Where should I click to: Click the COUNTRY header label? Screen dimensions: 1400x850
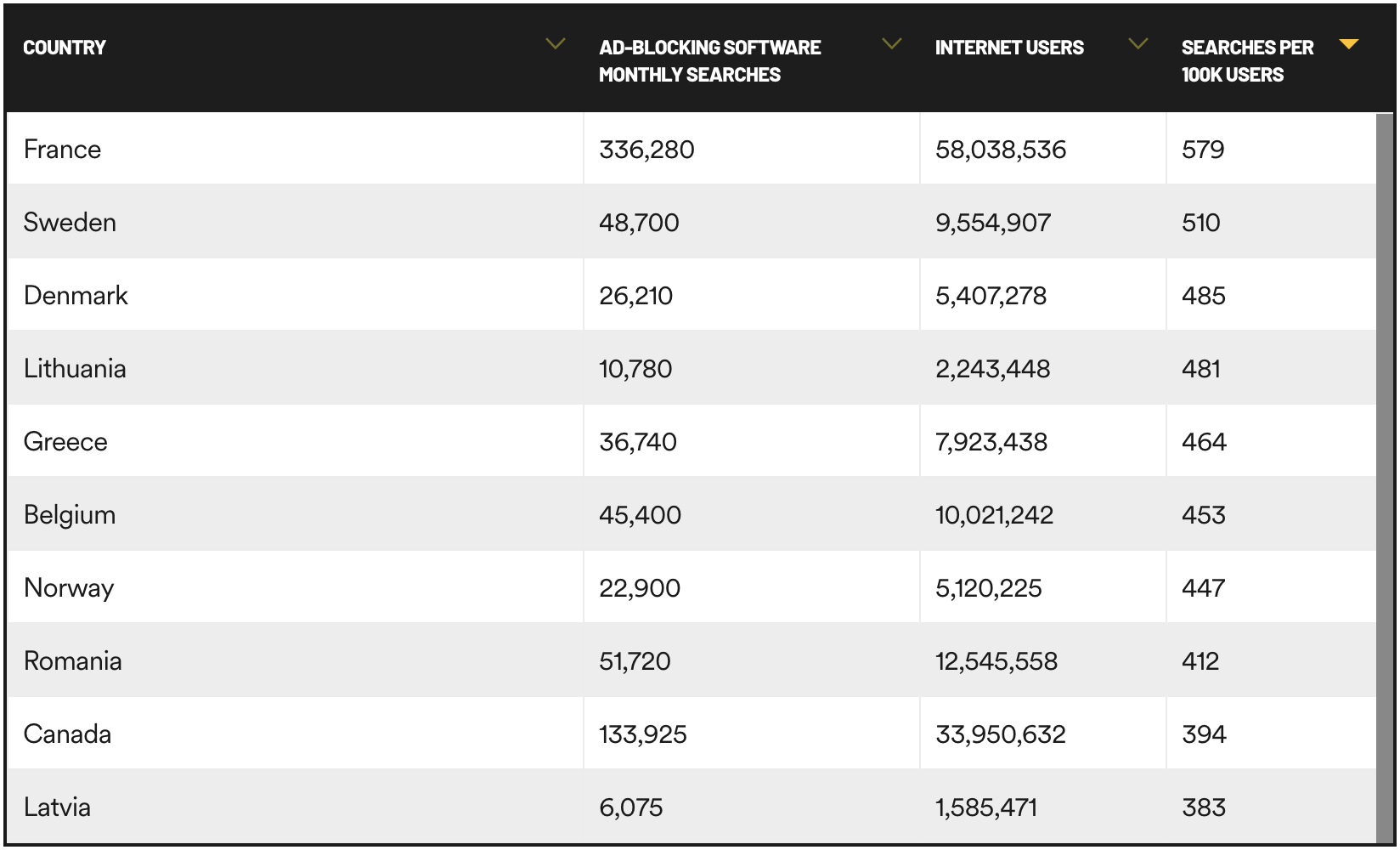[x=65, y=47]
